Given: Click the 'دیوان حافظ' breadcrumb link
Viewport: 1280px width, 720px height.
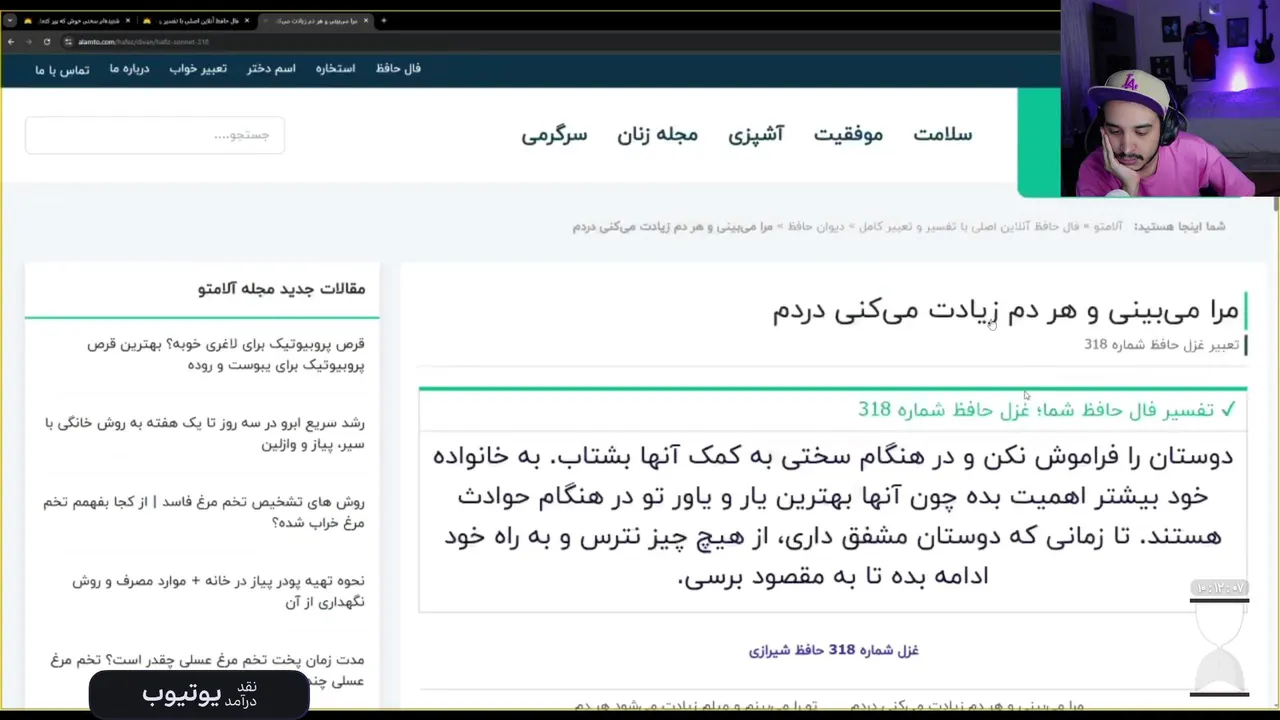Looking at the screenshot, I should point(816,227).
